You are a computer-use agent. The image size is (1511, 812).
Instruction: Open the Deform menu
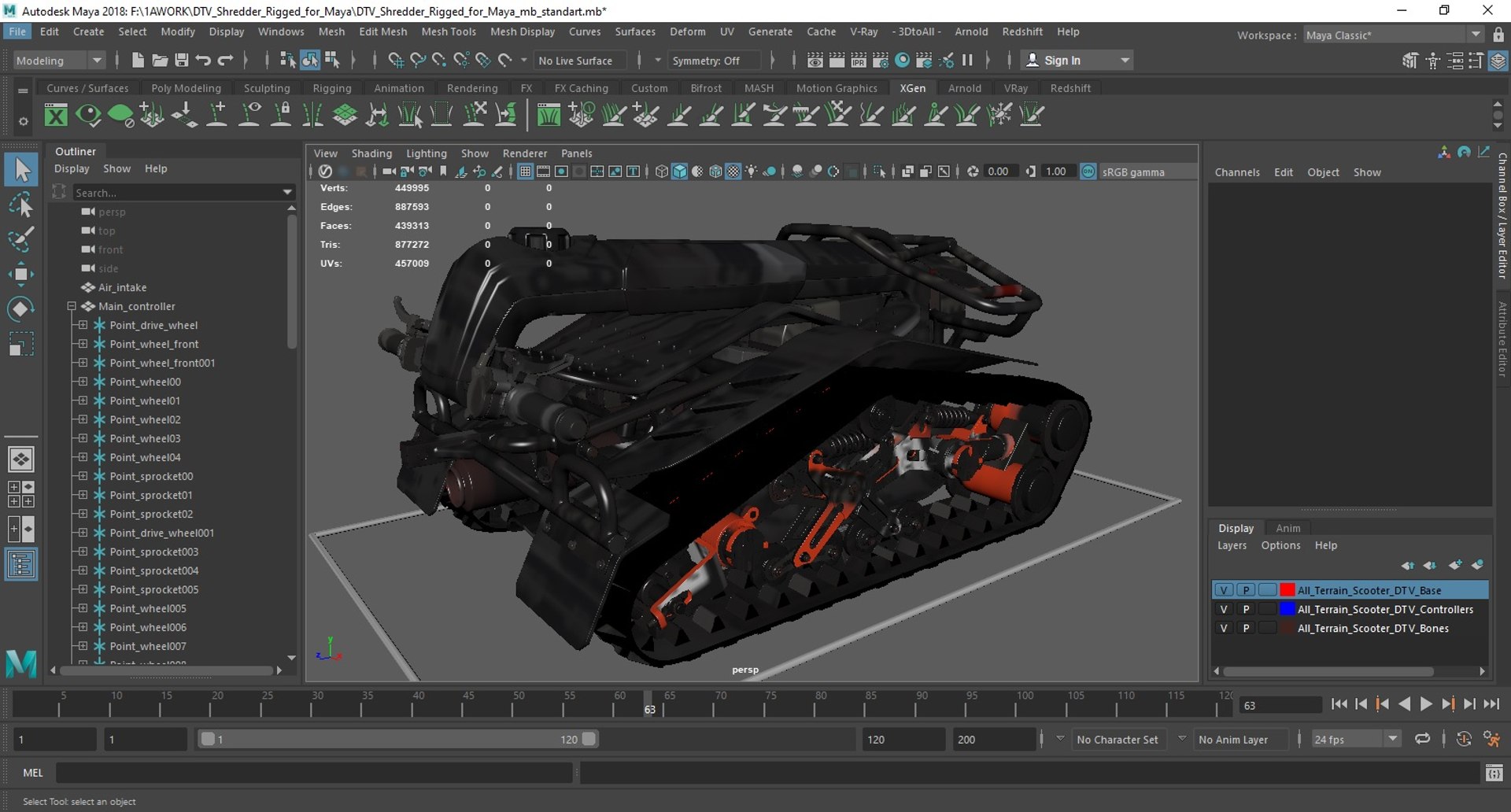point(687,31)
